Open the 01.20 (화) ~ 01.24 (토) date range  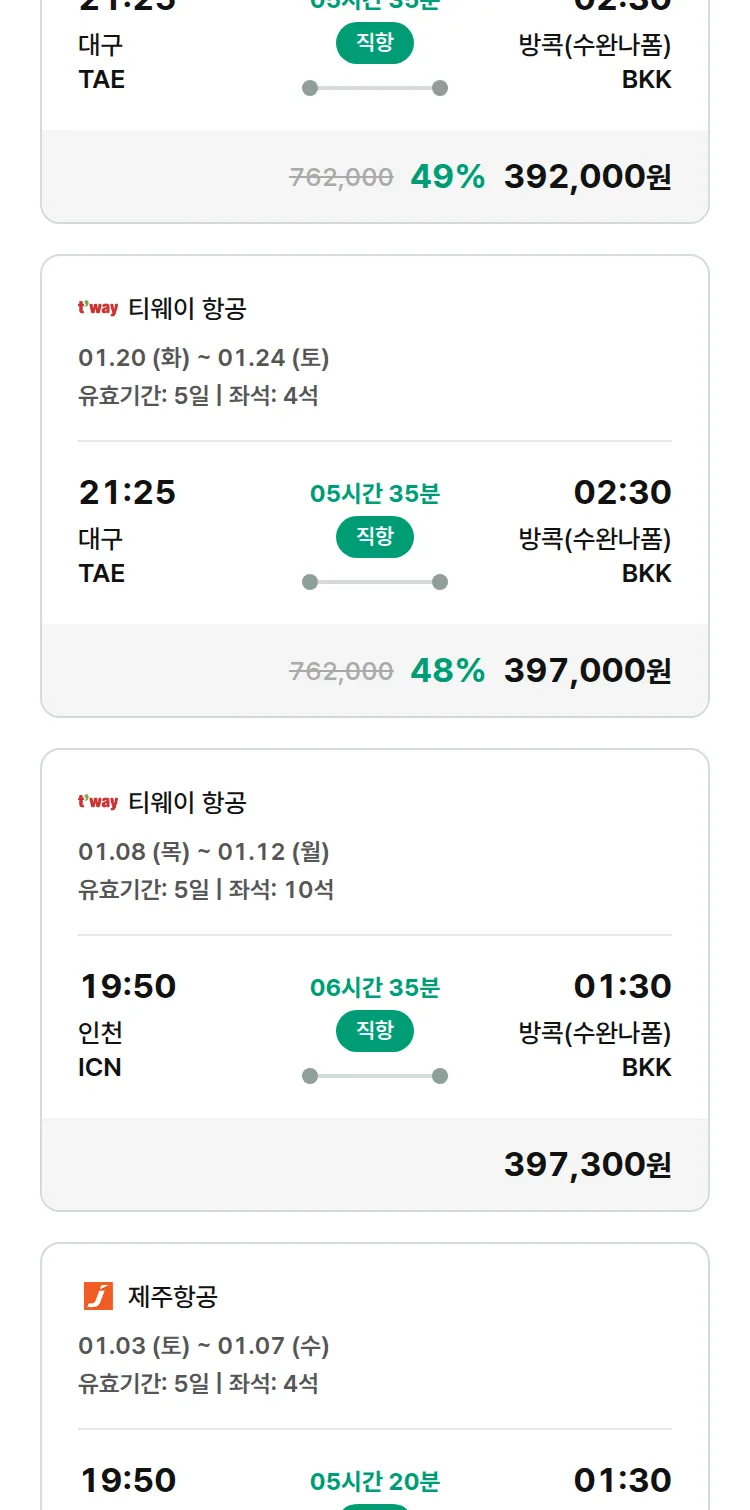(204, 358)
